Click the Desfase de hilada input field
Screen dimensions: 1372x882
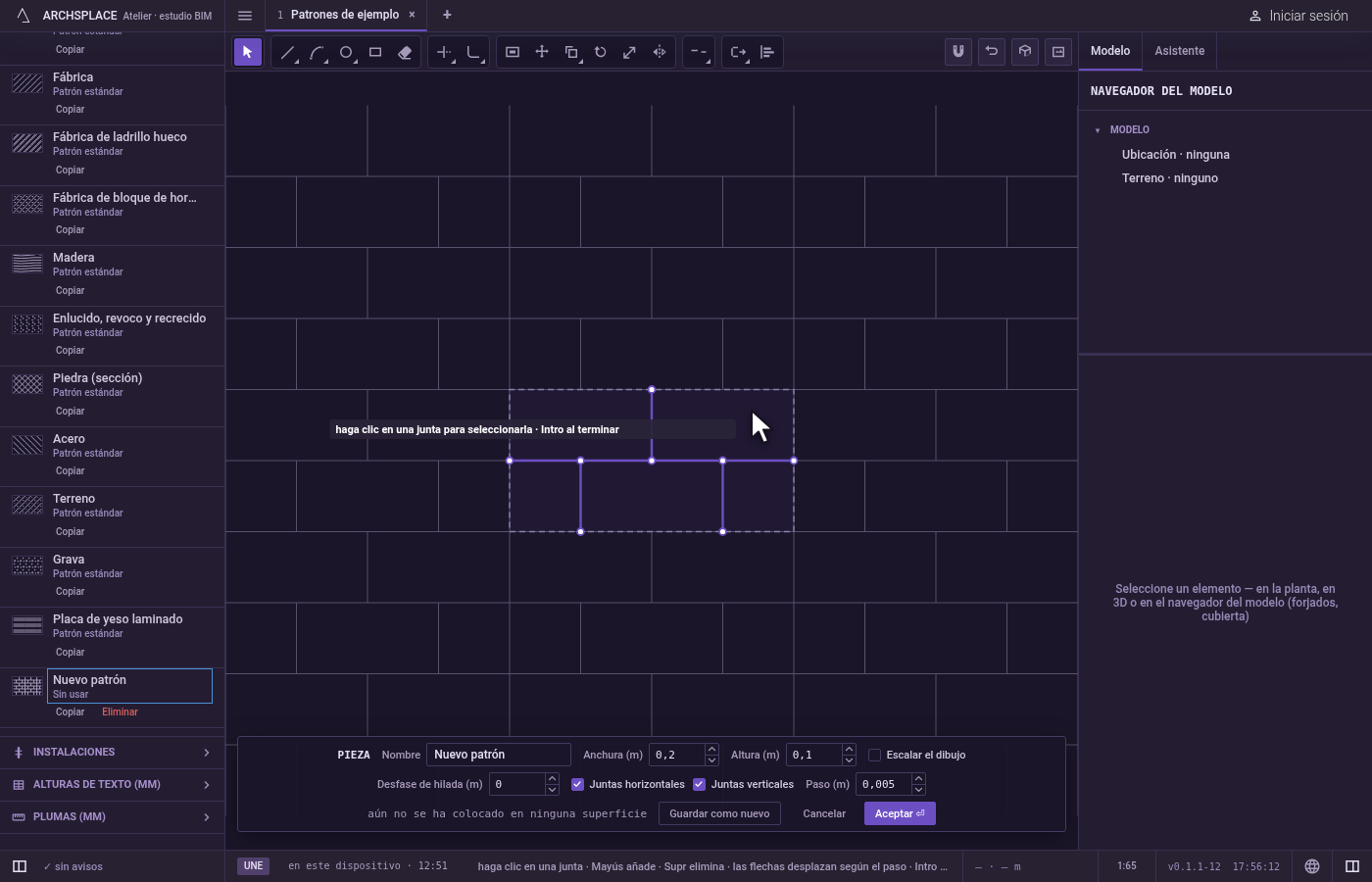pyautogui.click(x=517, y=784)
